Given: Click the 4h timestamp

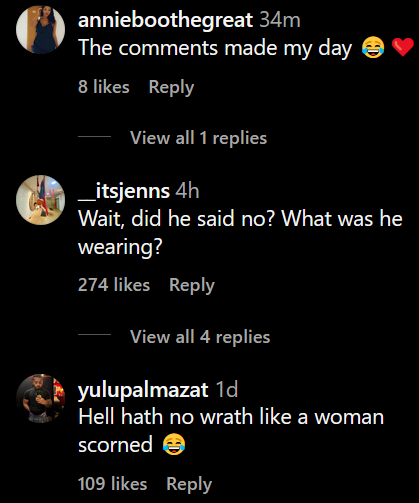Looking at the screenshot, I should [187, 191].
